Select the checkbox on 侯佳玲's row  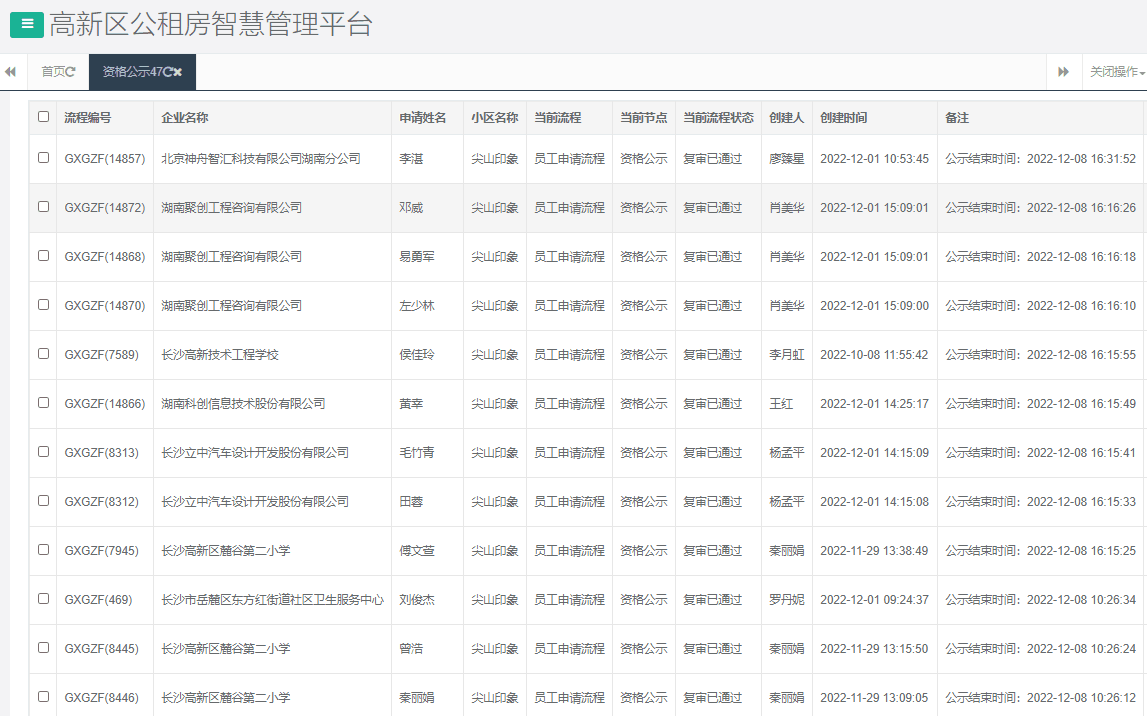[42, 354]
